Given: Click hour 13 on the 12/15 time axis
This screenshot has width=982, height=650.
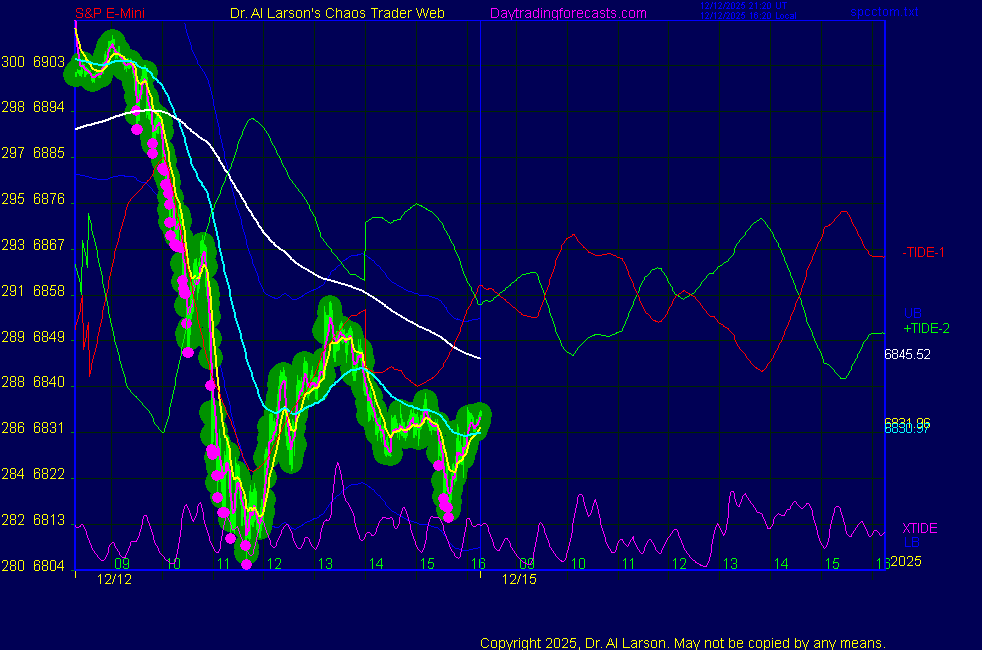Looking at the screenshot, I should tap(729, 564).
